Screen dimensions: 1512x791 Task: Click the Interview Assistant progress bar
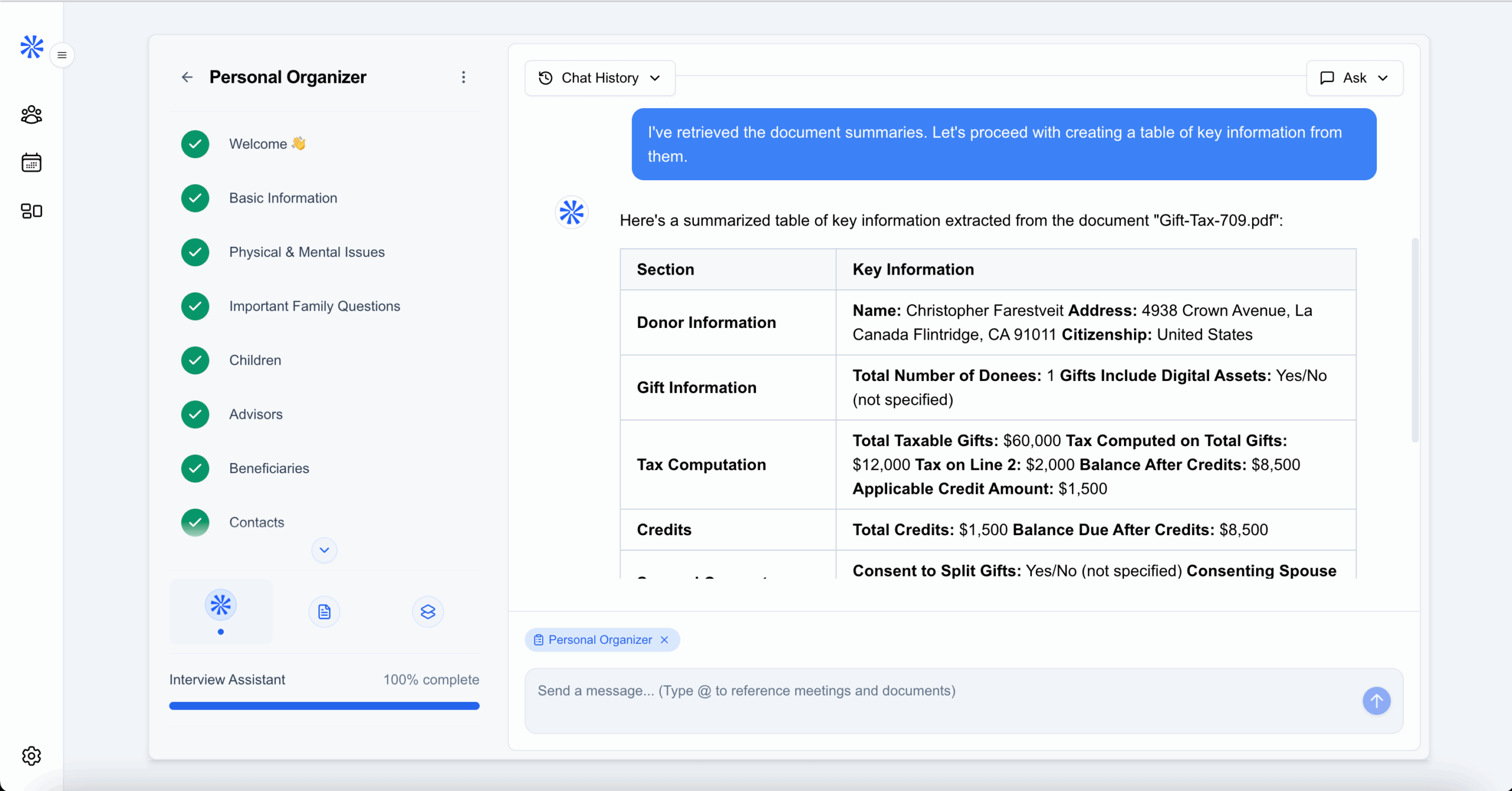pyautogui.click(x=324, y=705)
